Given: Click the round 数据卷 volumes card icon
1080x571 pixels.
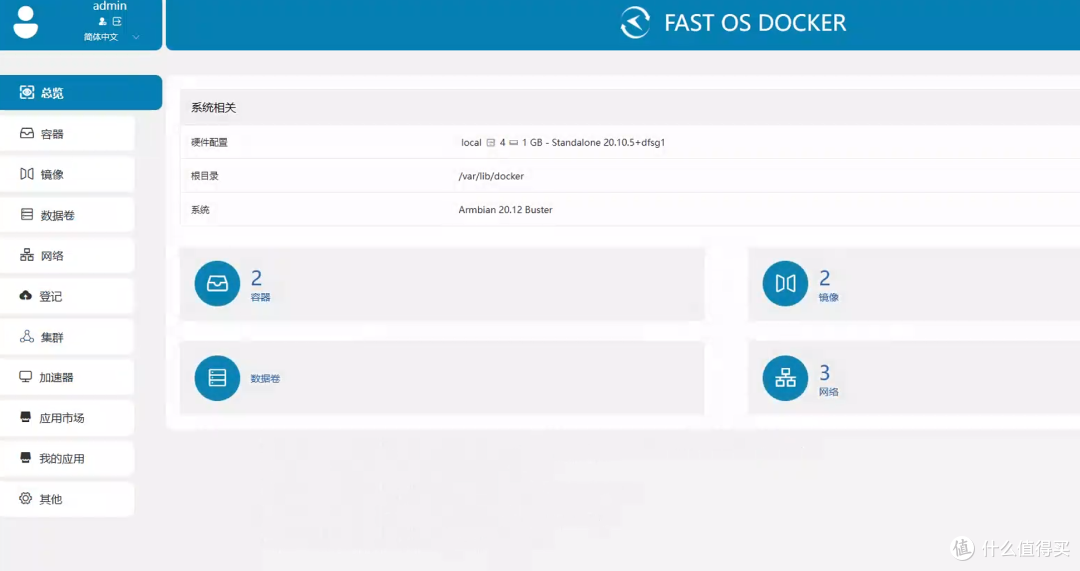Looking at the screenshot, I should point(217,378).
